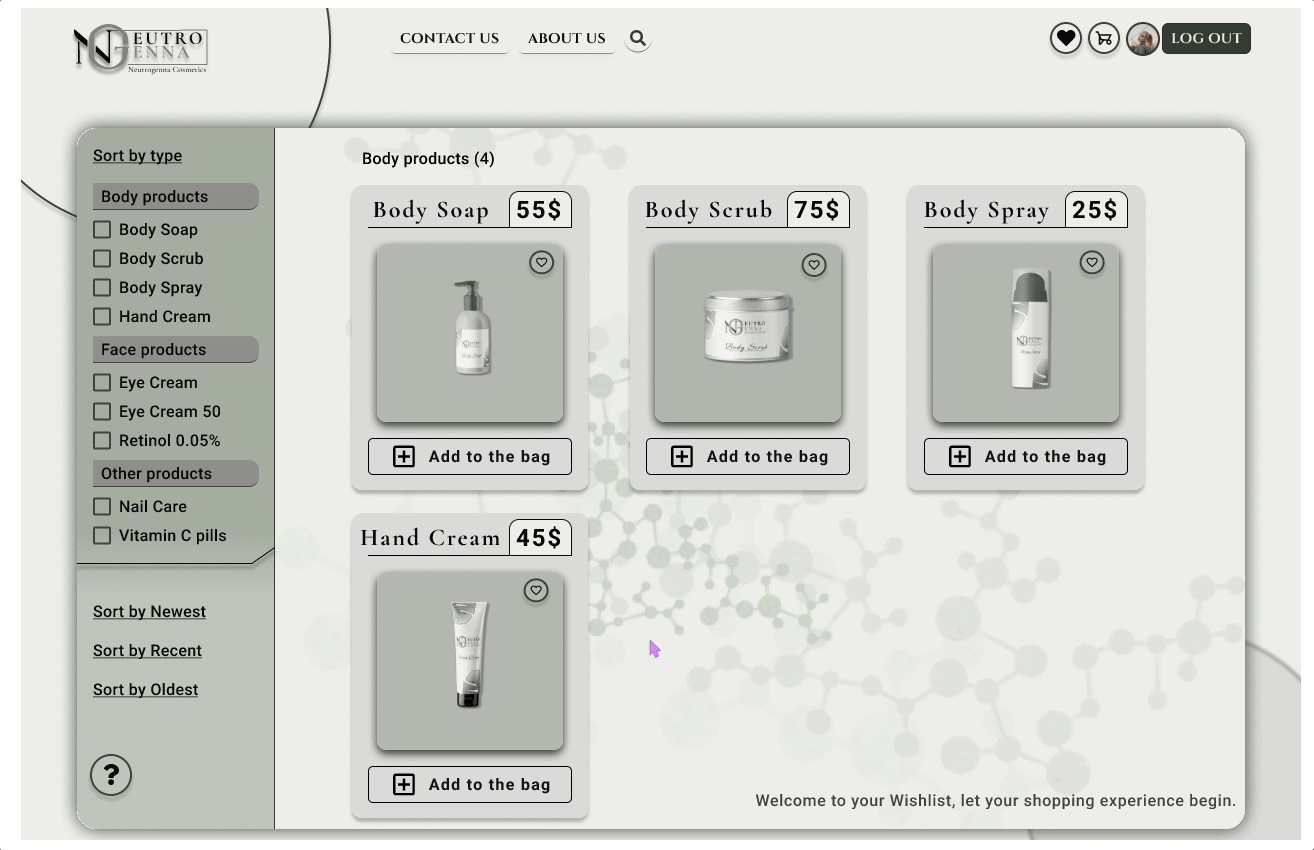The height and width of the screenshot is (850, 1314).
Task: Click the 75$ price tag
Action: pyautogui.click(x=818, y=210)
